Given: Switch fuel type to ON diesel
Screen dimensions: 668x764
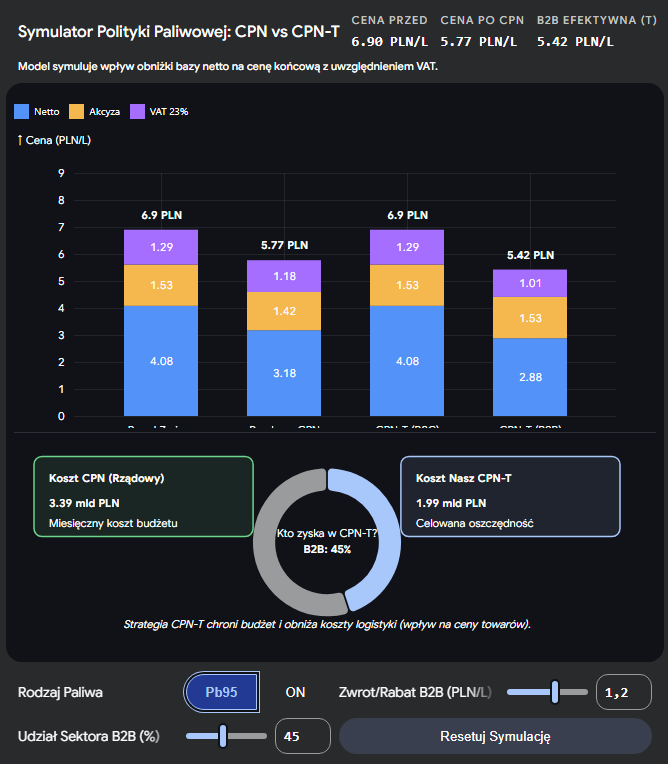Looking at the screenshot, I should [x=295, y=692].
